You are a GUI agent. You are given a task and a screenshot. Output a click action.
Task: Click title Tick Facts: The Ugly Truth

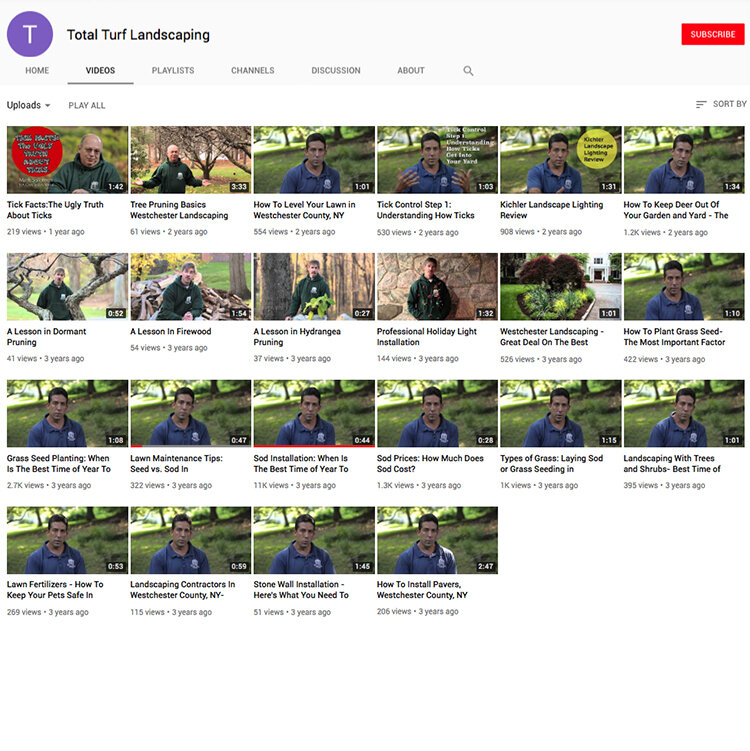(55, 210)
